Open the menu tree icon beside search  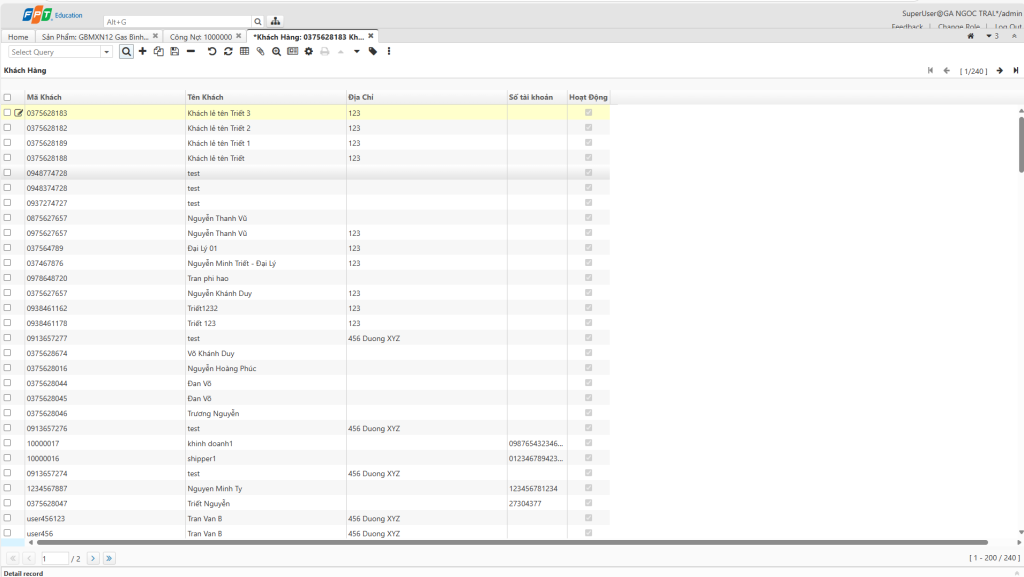(x=275, y=21)
